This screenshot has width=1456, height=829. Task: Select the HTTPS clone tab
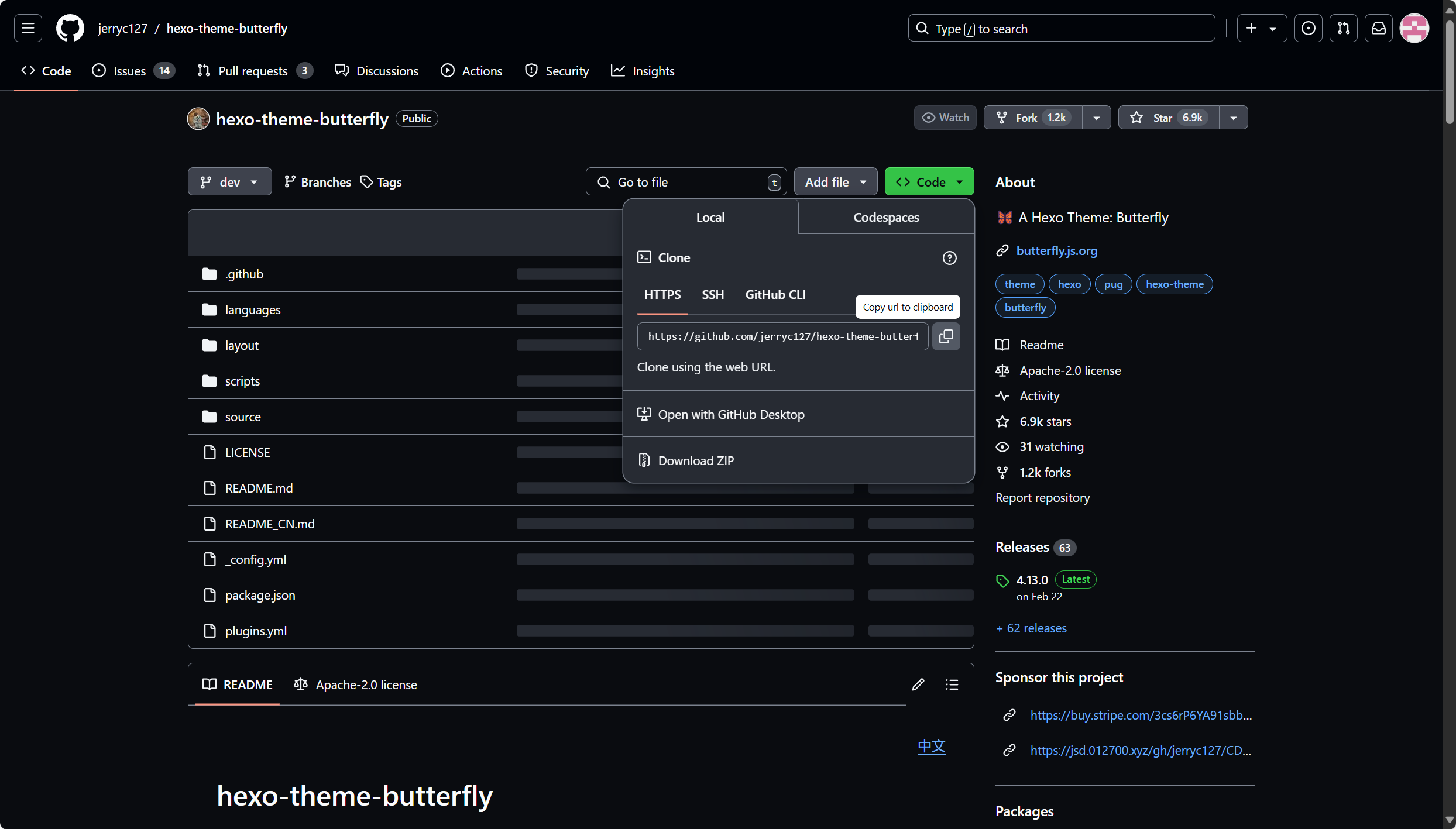(x=662, y=294)
